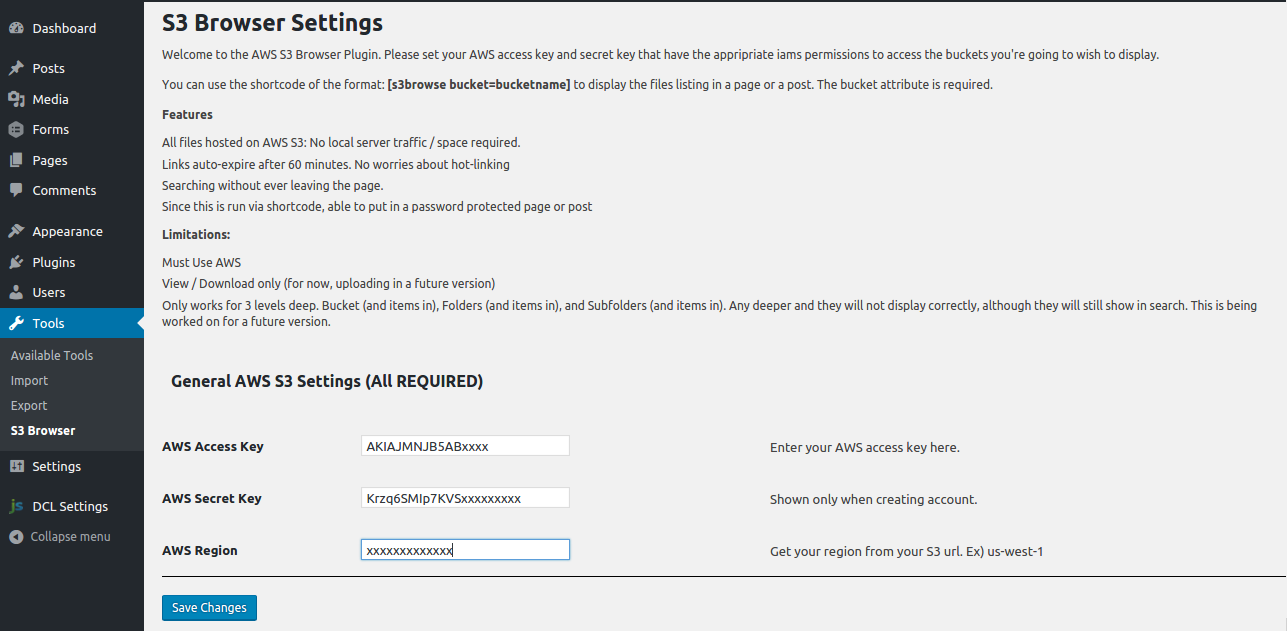Click the DCL Settings js icon

16,506
